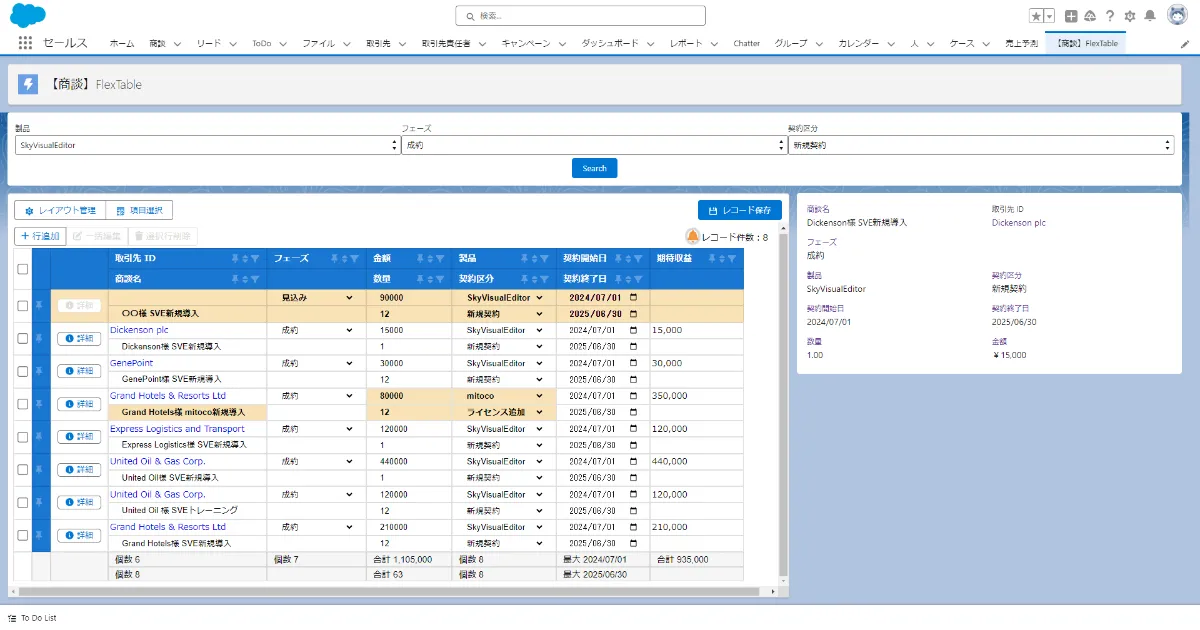Viewport: 1200px width, 630px height.
Task: Check the United Oil様 SVE新規導入 row checkbox
Action: (23, 470)
